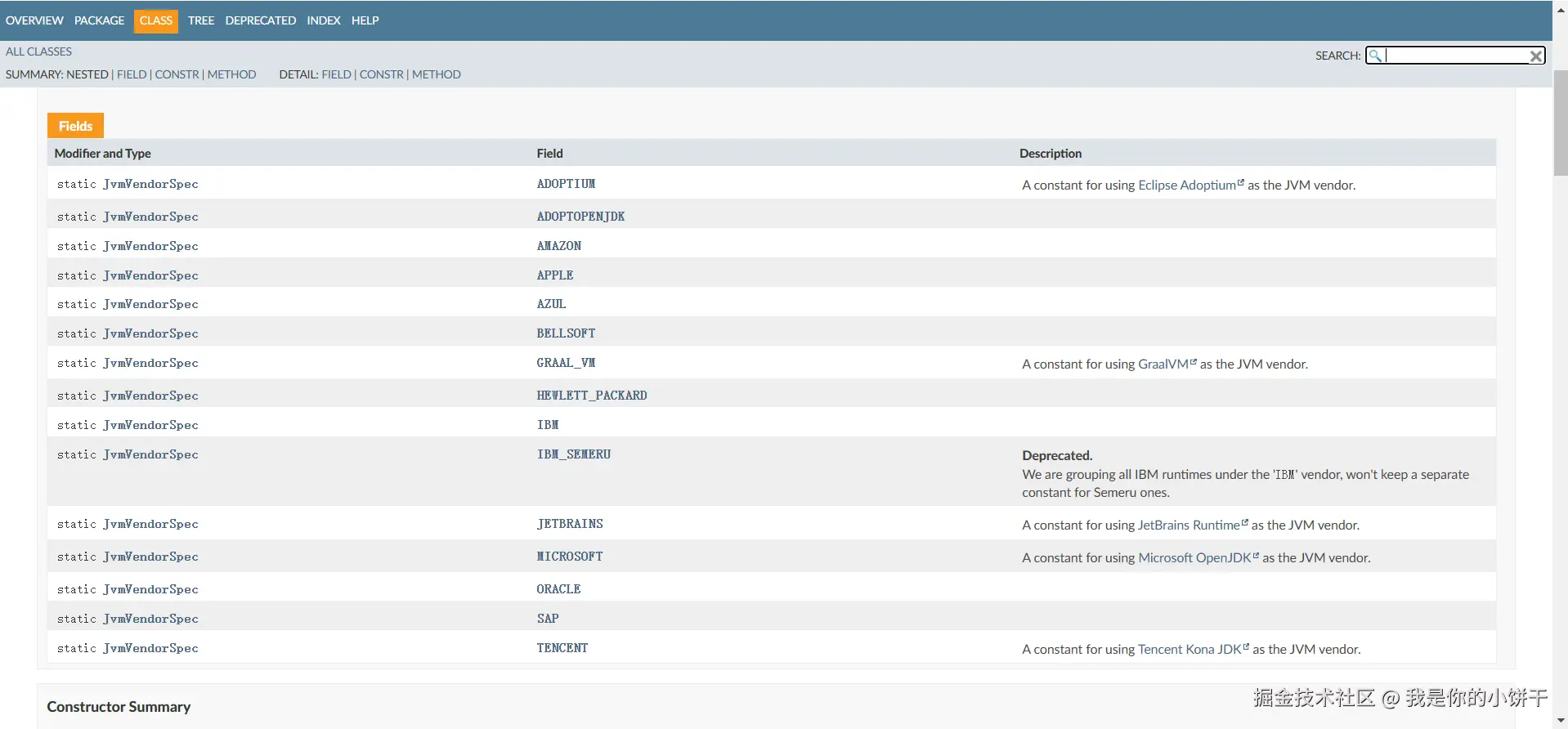Open the IBM field link
The height and width of the screenshot is (729, 1568).
point(548,425)
